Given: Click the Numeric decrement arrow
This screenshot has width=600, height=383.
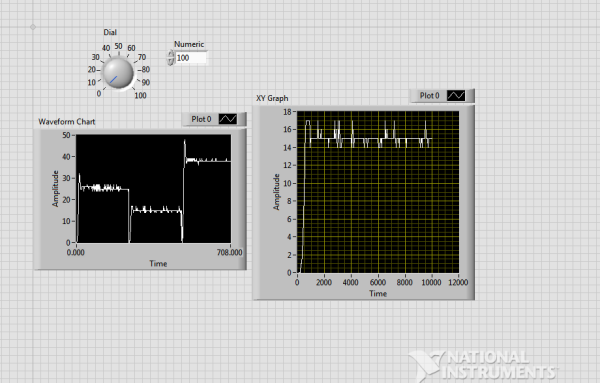Looking at the screenshot, I should (x=170, y=61).
